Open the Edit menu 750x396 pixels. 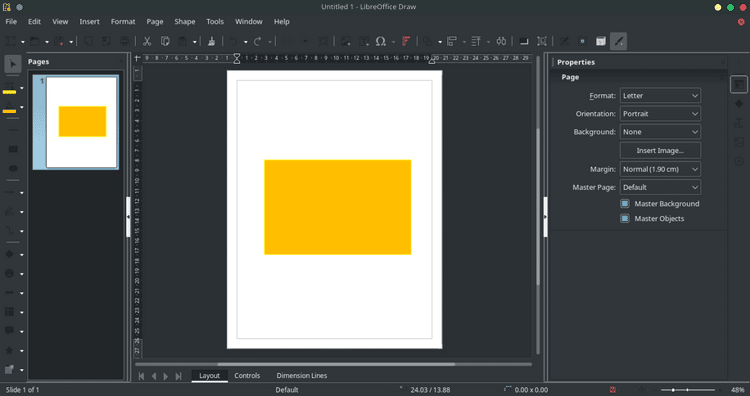(34, 22)
